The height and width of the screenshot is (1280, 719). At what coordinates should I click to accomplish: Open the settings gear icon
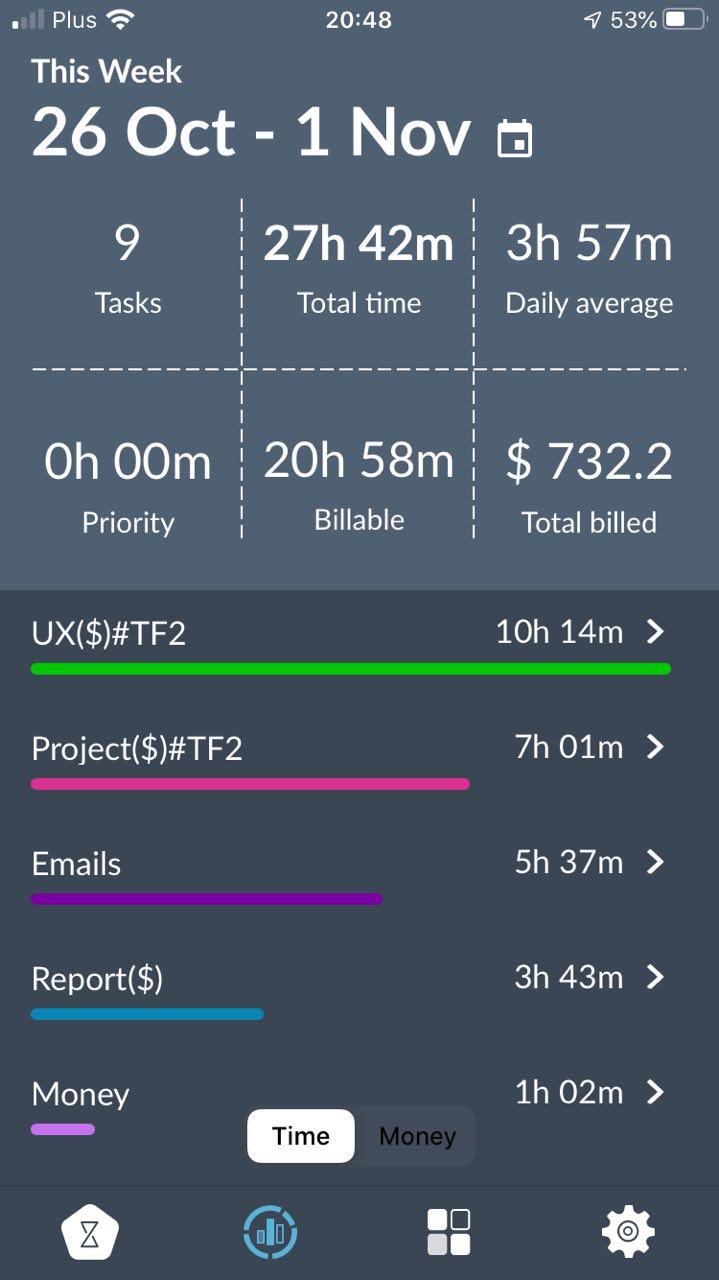(x=628, y=1231)
